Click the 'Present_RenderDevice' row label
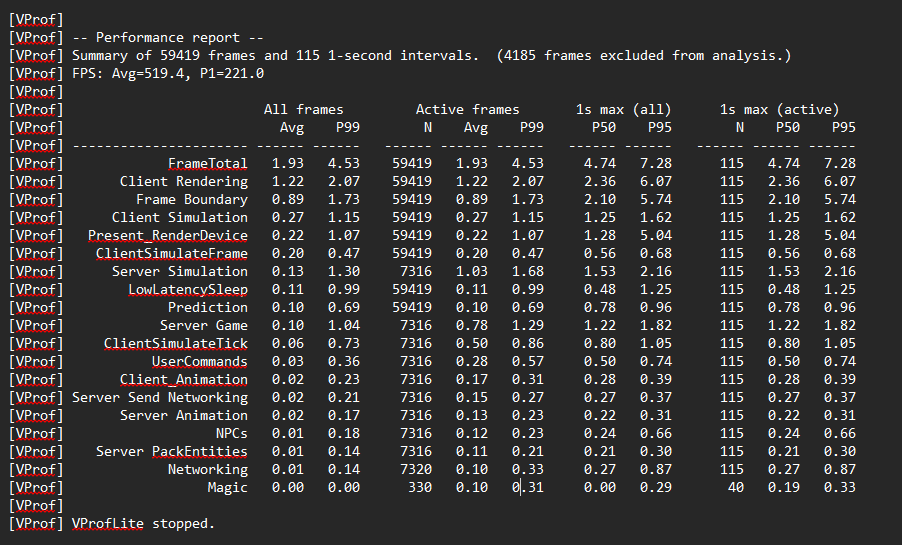 tap(167, 235)
